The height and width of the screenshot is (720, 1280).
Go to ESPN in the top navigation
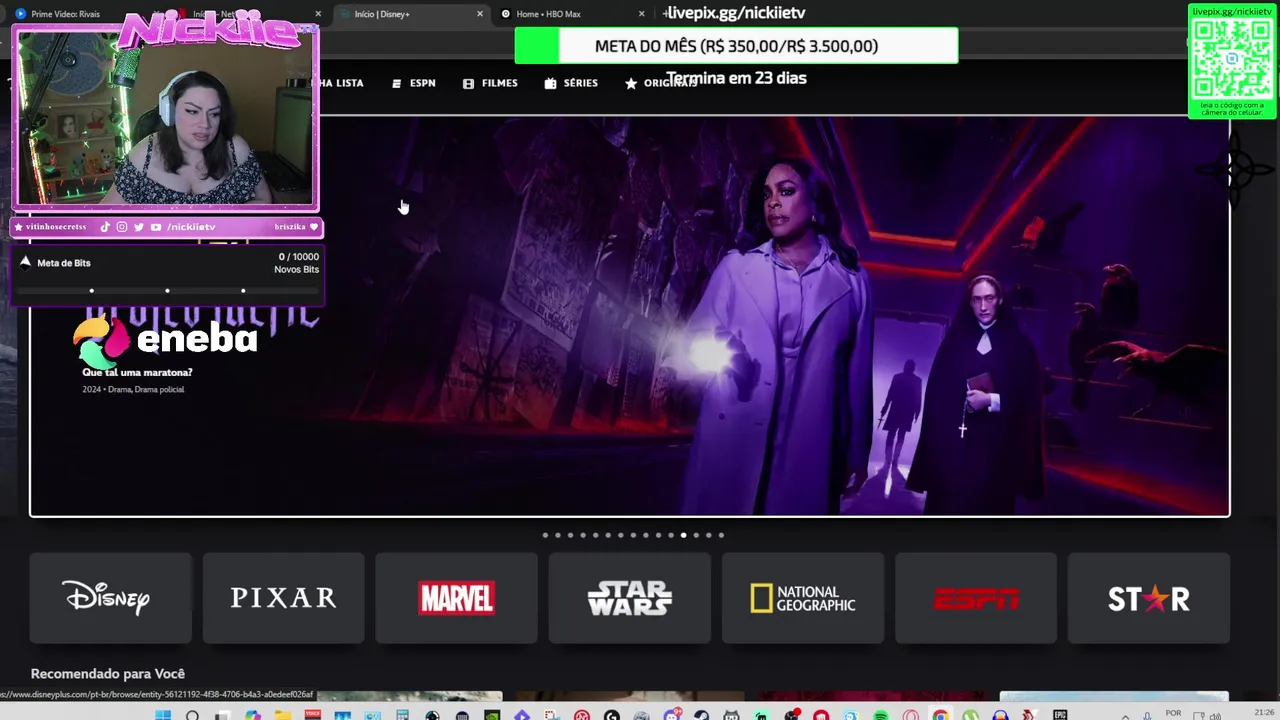pos(414,83)
